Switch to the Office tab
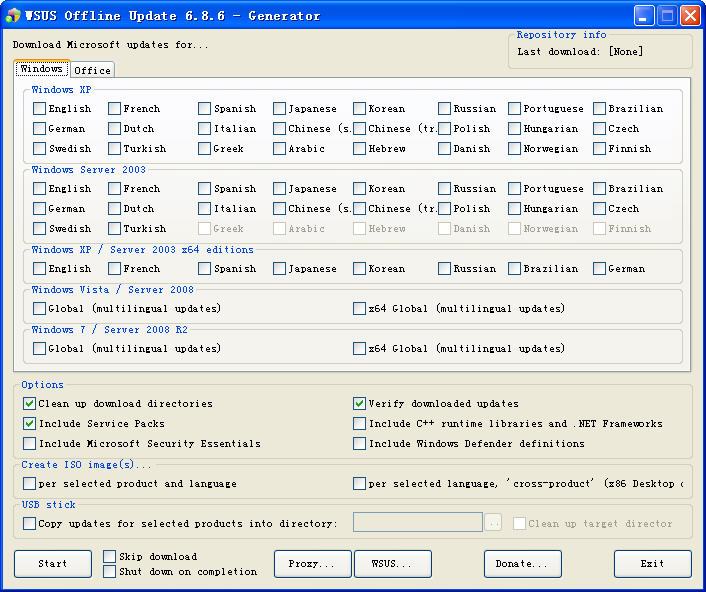This screenshot has width=706, height=592. tap(92, 70)
